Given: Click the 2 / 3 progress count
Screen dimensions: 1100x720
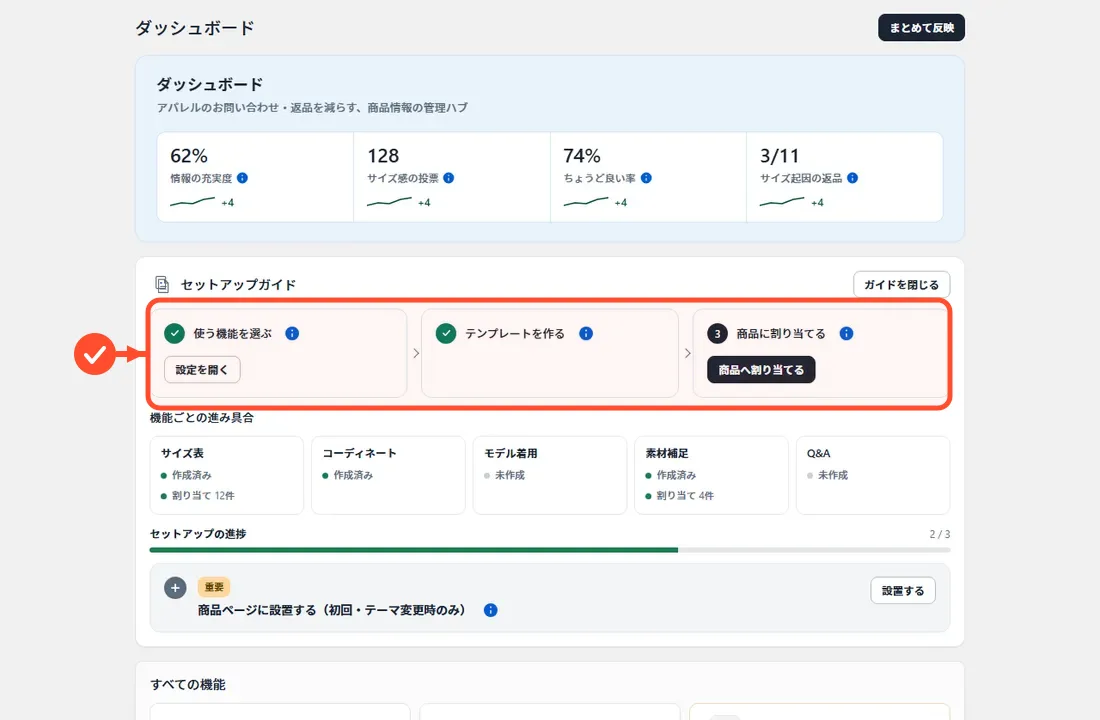Looking at the screenshot, I should [940, 534].
